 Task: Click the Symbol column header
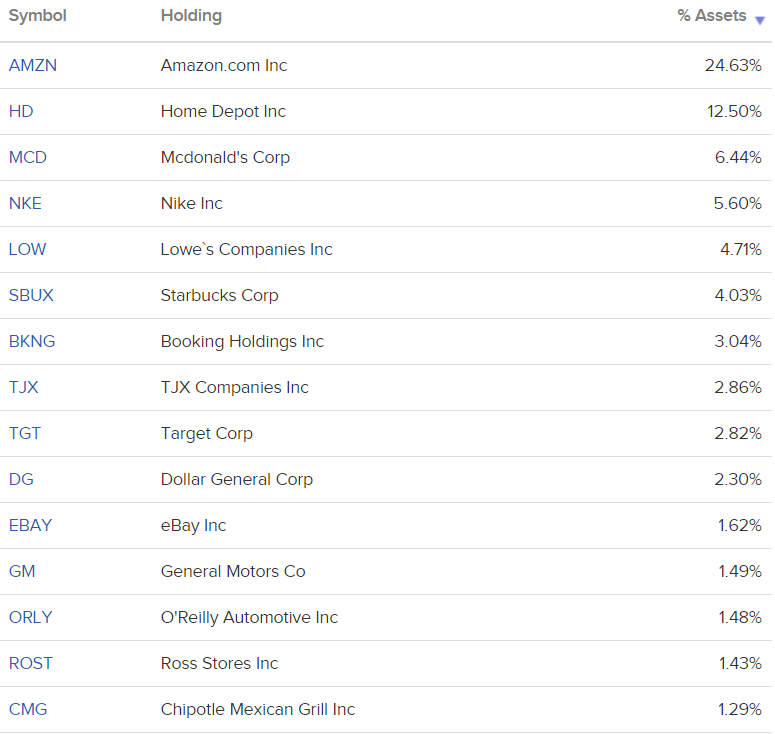point(38,15)
